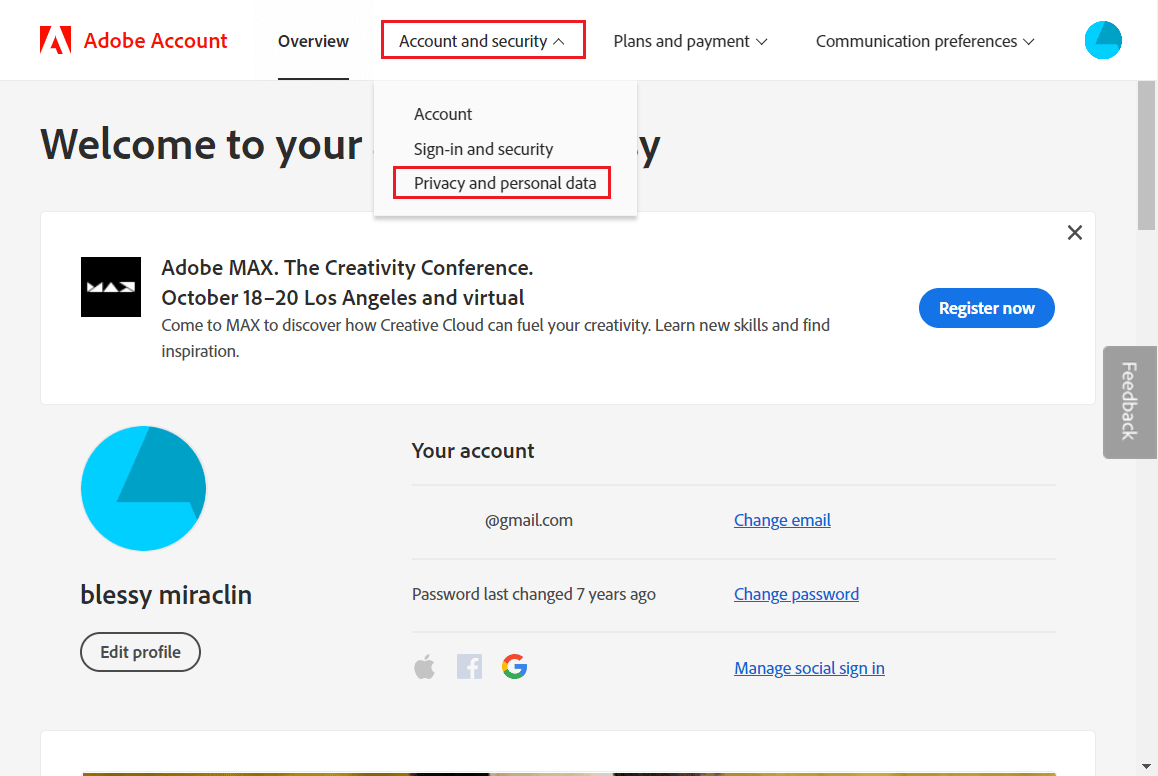Collapse the Account and security menu
This screenshot has width=1158, height=776.
[x=483, y=40]
